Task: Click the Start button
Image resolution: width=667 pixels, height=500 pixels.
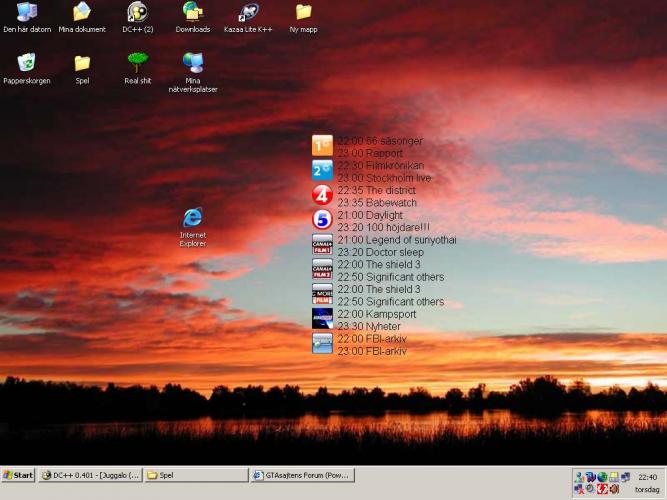Action: (18, 475)
